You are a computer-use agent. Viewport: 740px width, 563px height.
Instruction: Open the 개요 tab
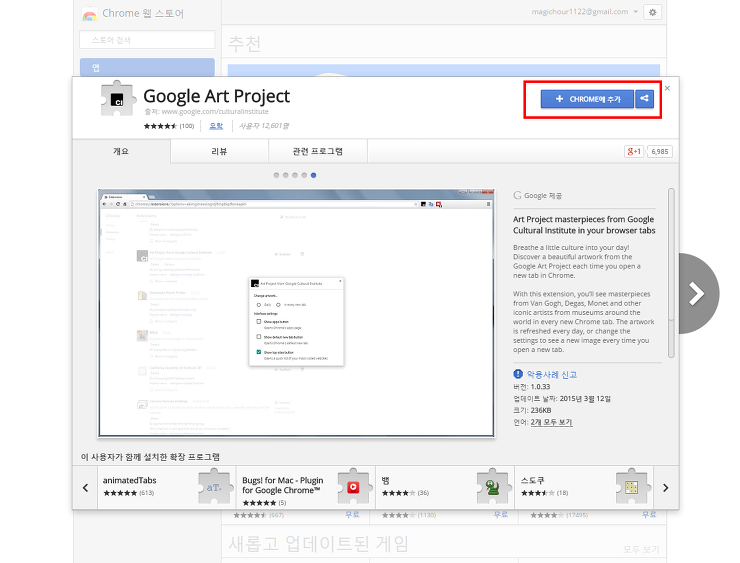point(121,151)
